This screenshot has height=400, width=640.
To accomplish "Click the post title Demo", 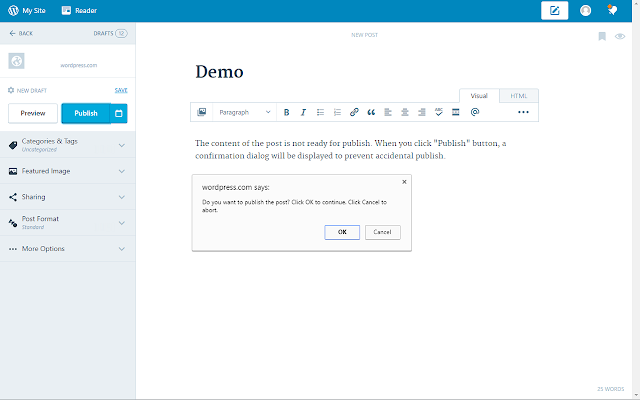I will click(x=219, y=72).
